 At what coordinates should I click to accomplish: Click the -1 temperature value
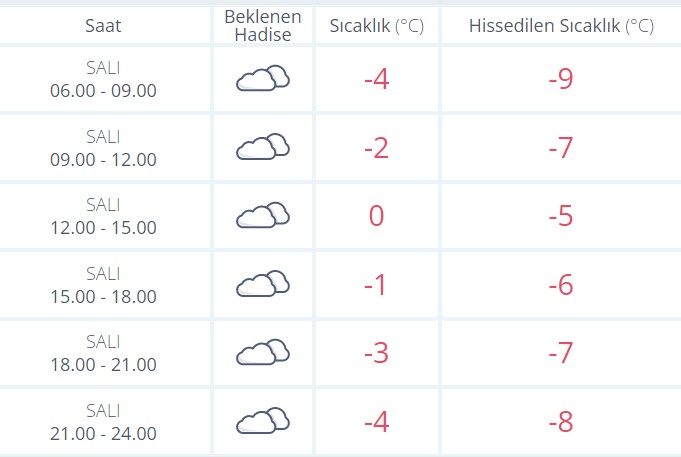click(x=375, y=285)
